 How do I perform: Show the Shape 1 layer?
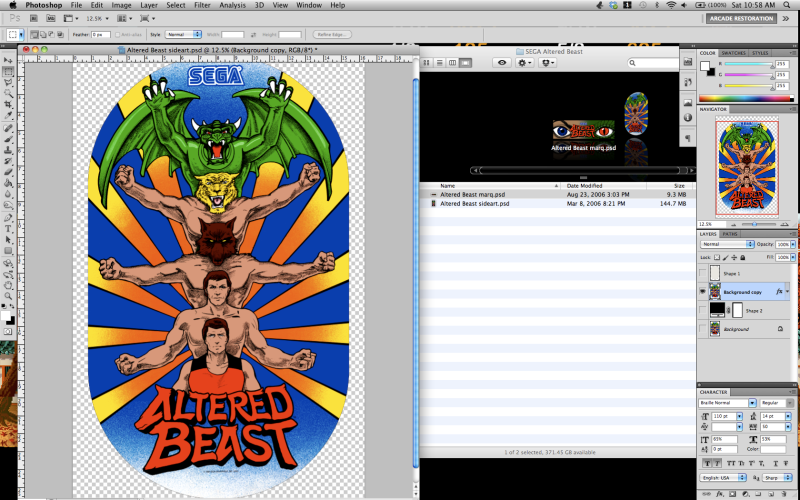tap(701, 273)
